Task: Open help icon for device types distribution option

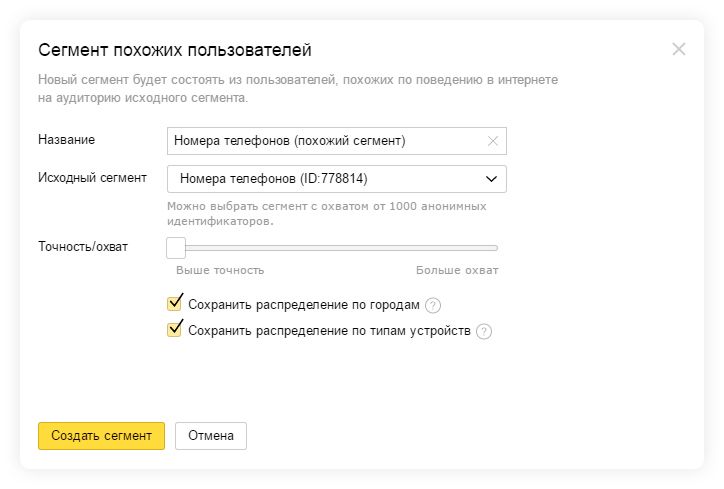Action: pyautogui.click(x=484, y=332)
